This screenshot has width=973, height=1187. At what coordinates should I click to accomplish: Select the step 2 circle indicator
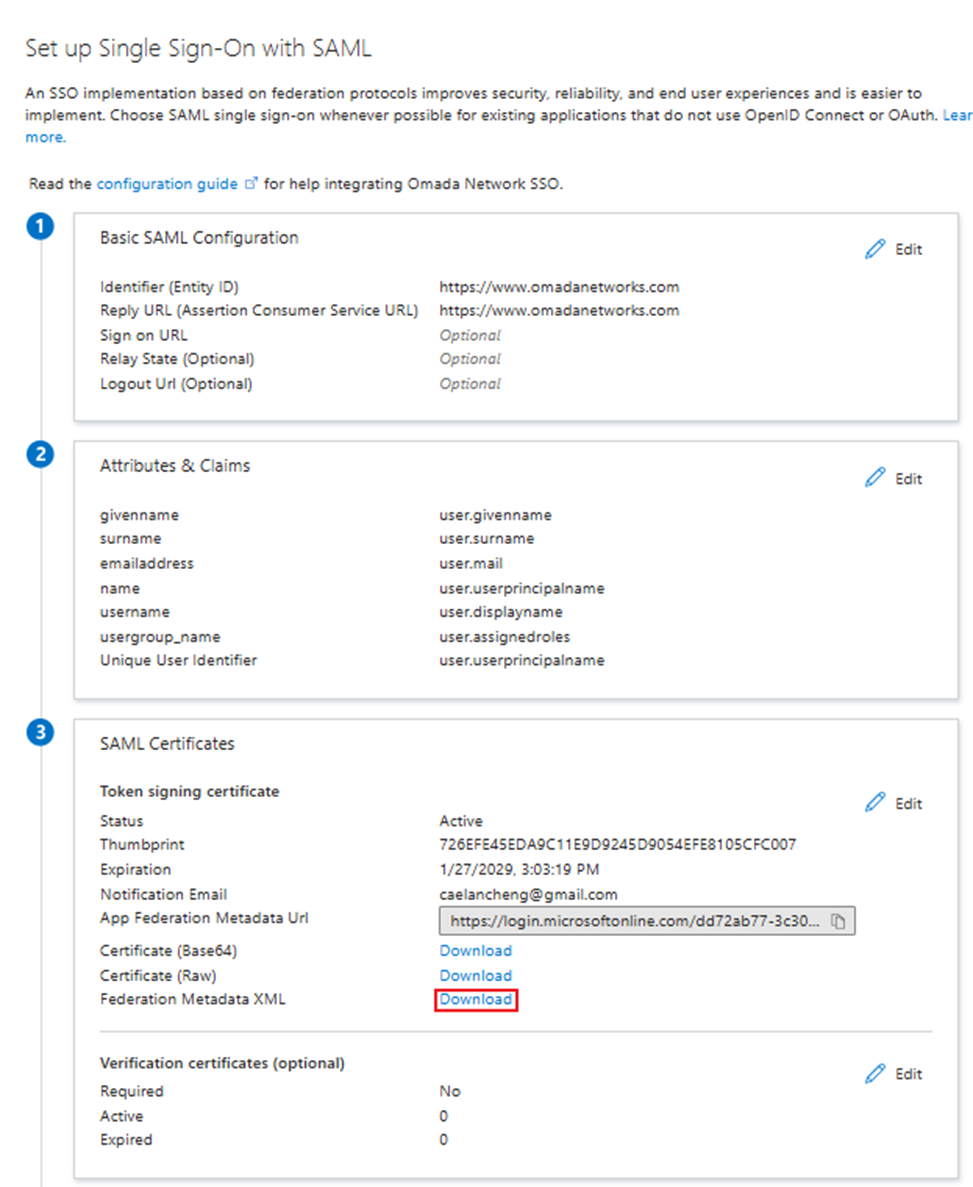[x=40, y=455]
